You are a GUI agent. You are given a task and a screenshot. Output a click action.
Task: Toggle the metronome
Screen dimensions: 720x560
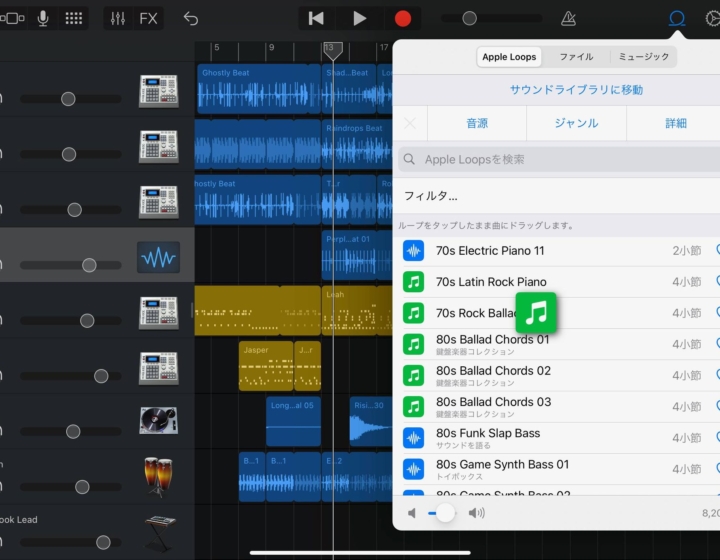[568, 19]
